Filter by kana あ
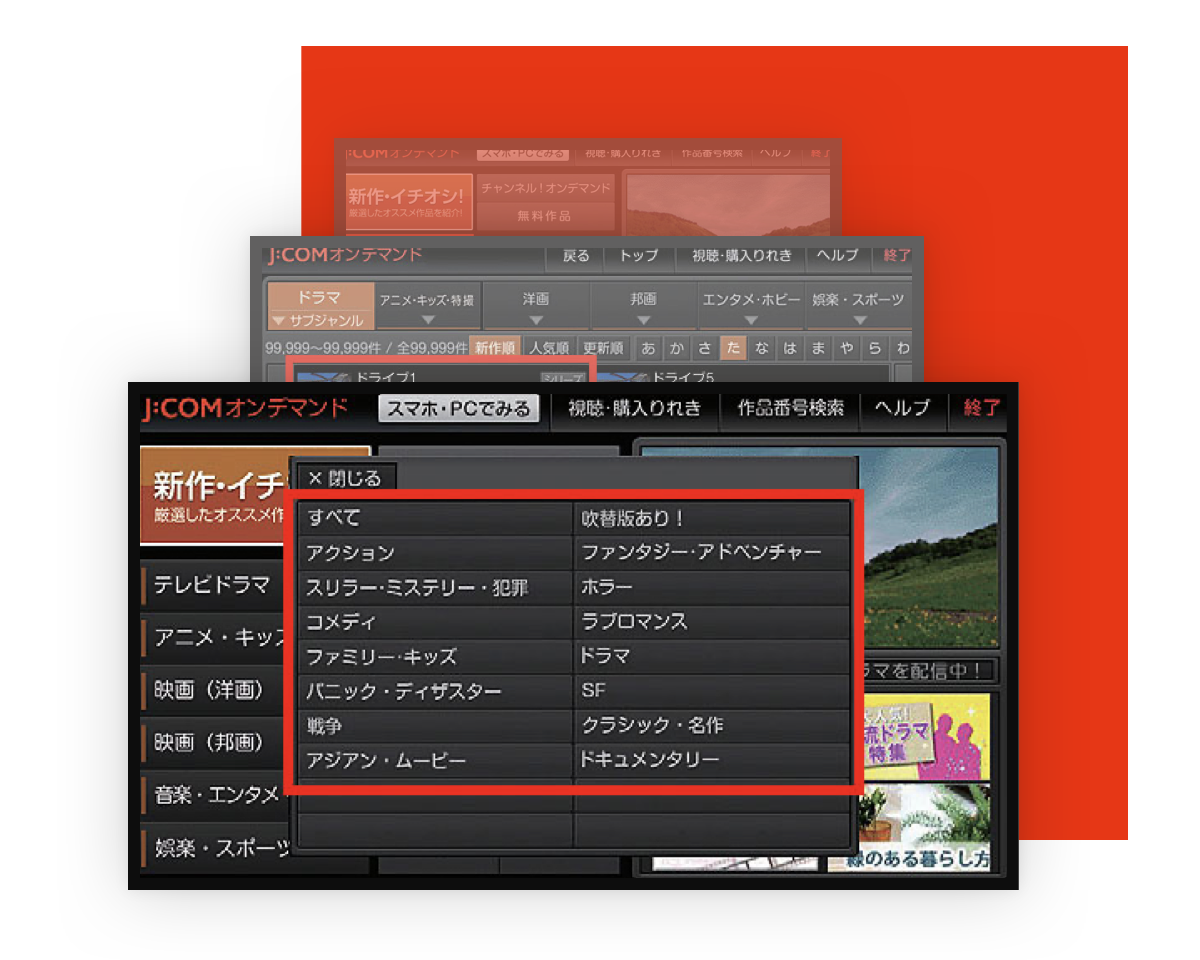 (649, 349)
